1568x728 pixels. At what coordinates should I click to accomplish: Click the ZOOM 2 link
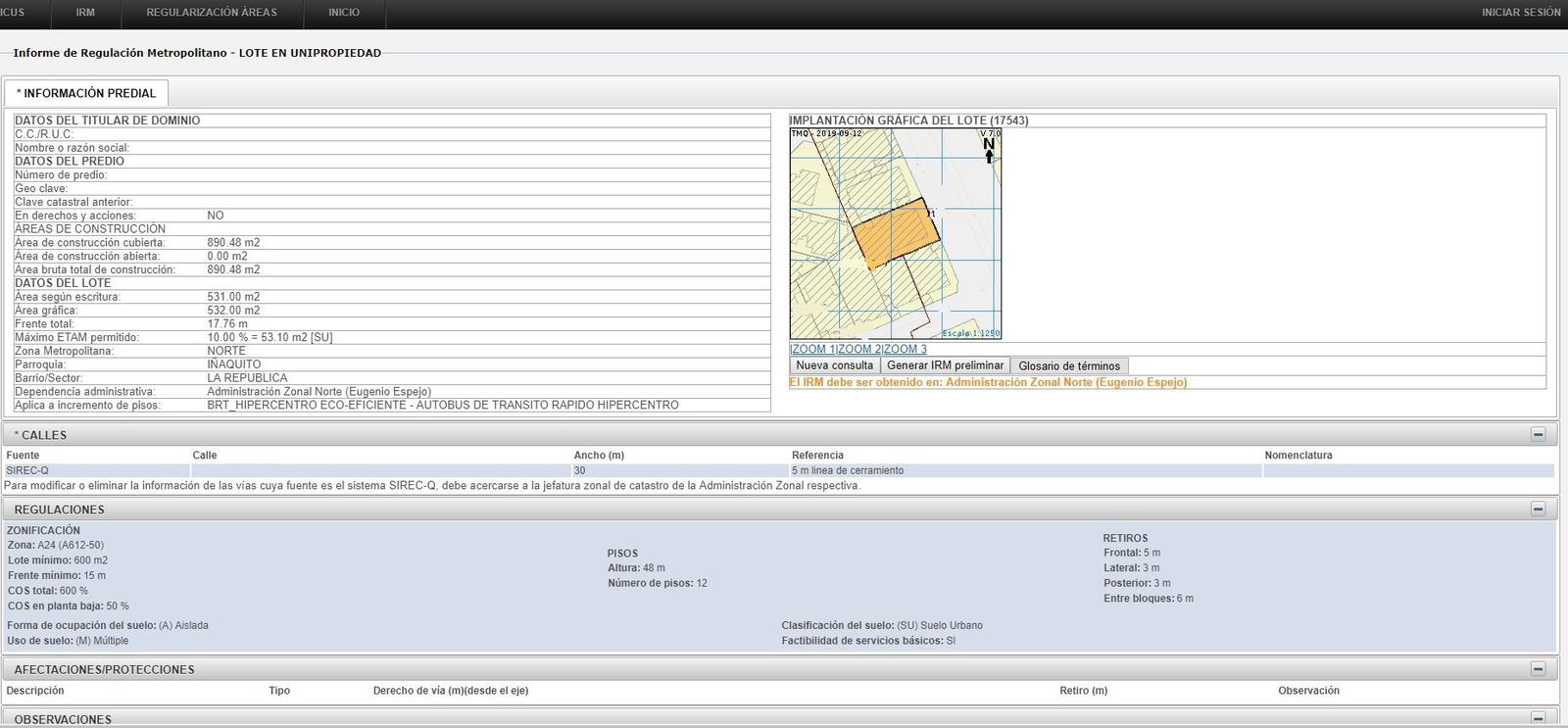point(858,349)
